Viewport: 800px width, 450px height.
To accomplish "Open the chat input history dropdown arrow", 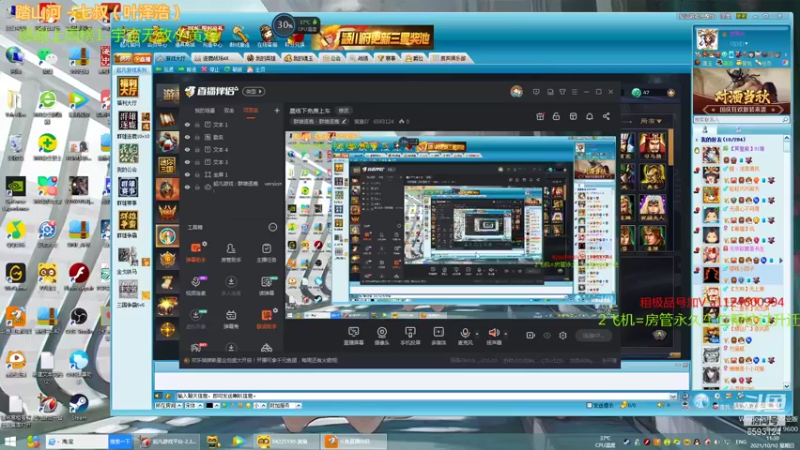I will (673, 396).
